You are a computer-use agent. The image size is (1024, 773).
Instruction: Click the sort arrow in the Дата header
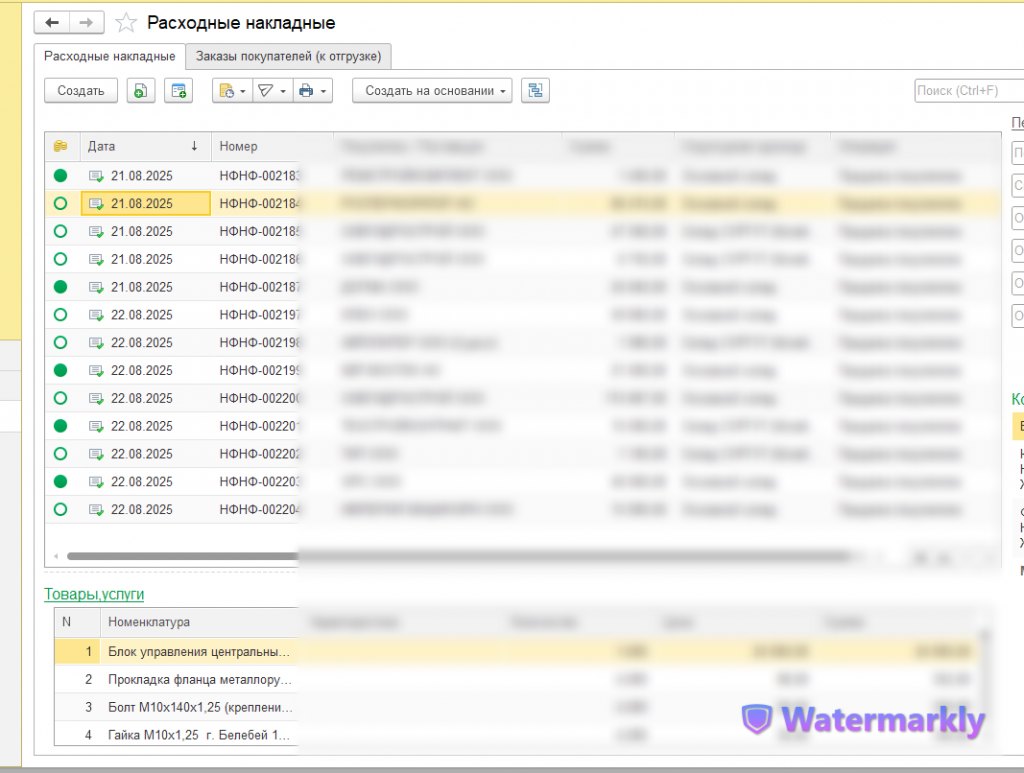pyautogui.click(x=194, y=146)
